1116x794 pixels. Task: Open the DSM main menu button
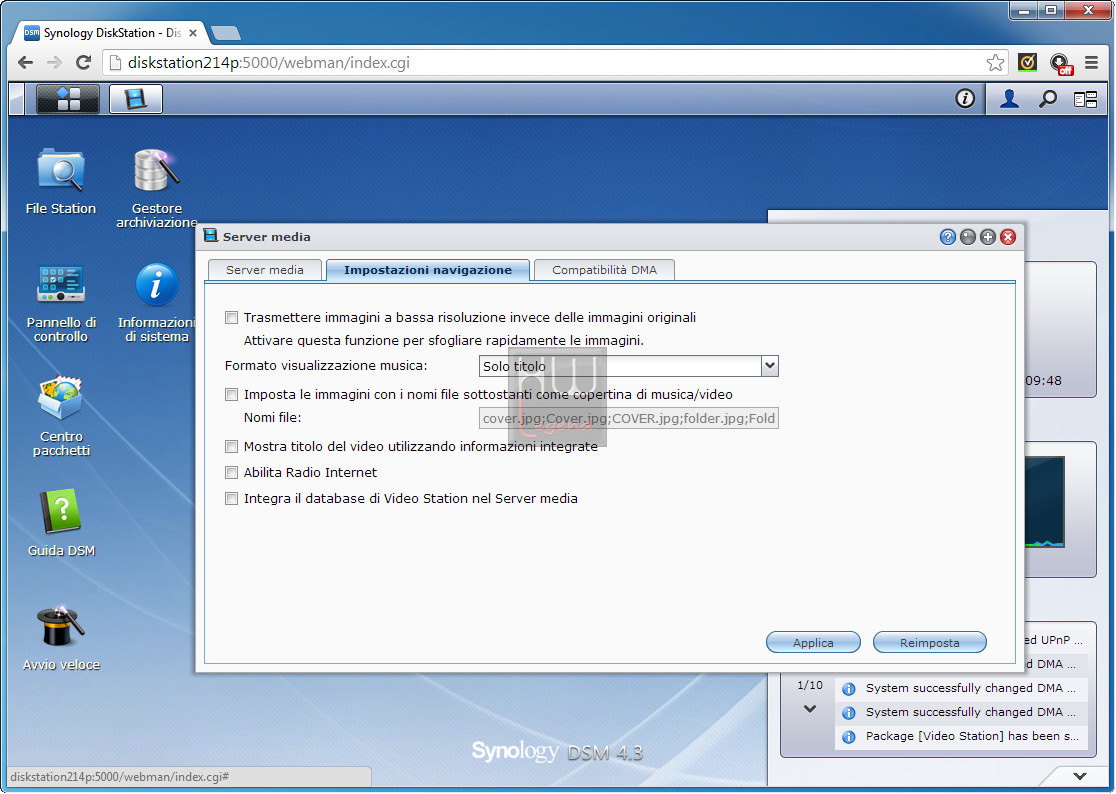pyautogui.click(x=68, y=99)
